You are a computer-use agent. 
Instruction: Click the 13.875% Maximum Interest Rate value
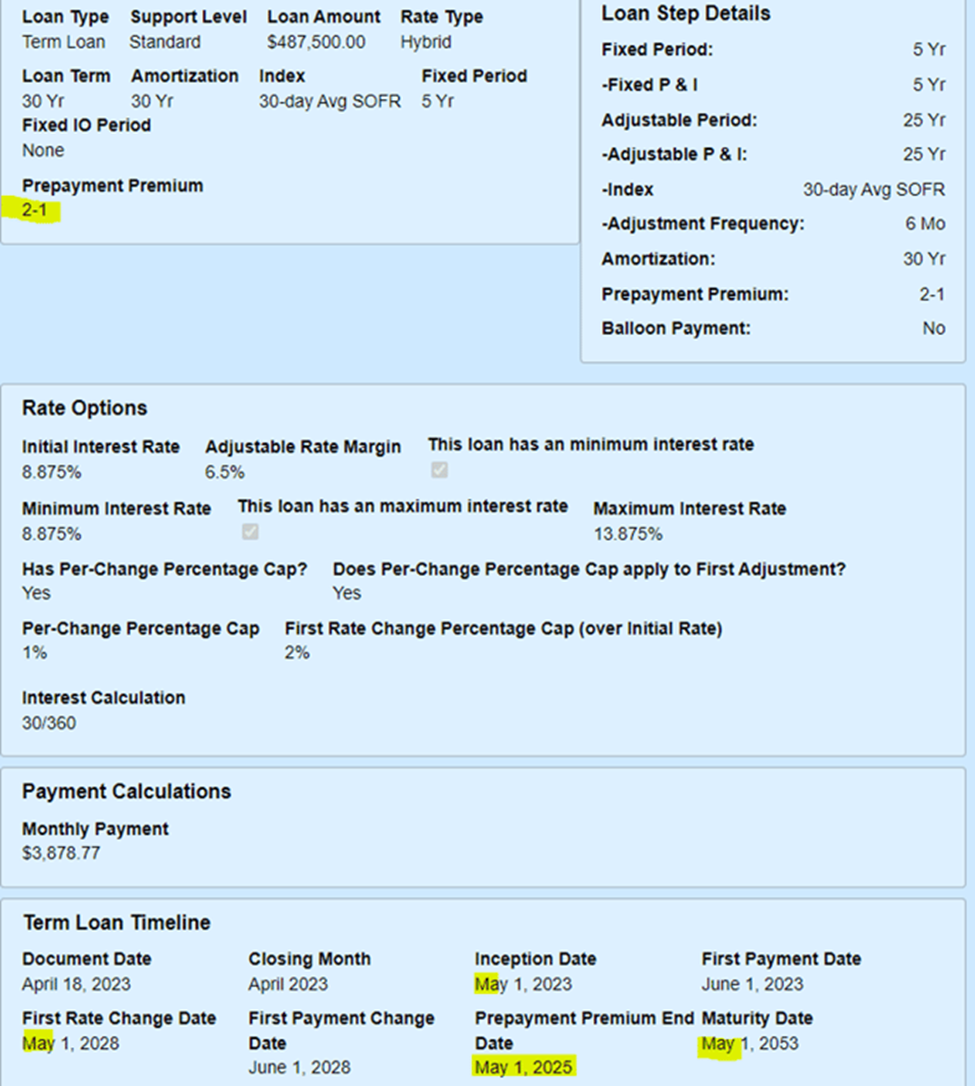tap(628, 534)
